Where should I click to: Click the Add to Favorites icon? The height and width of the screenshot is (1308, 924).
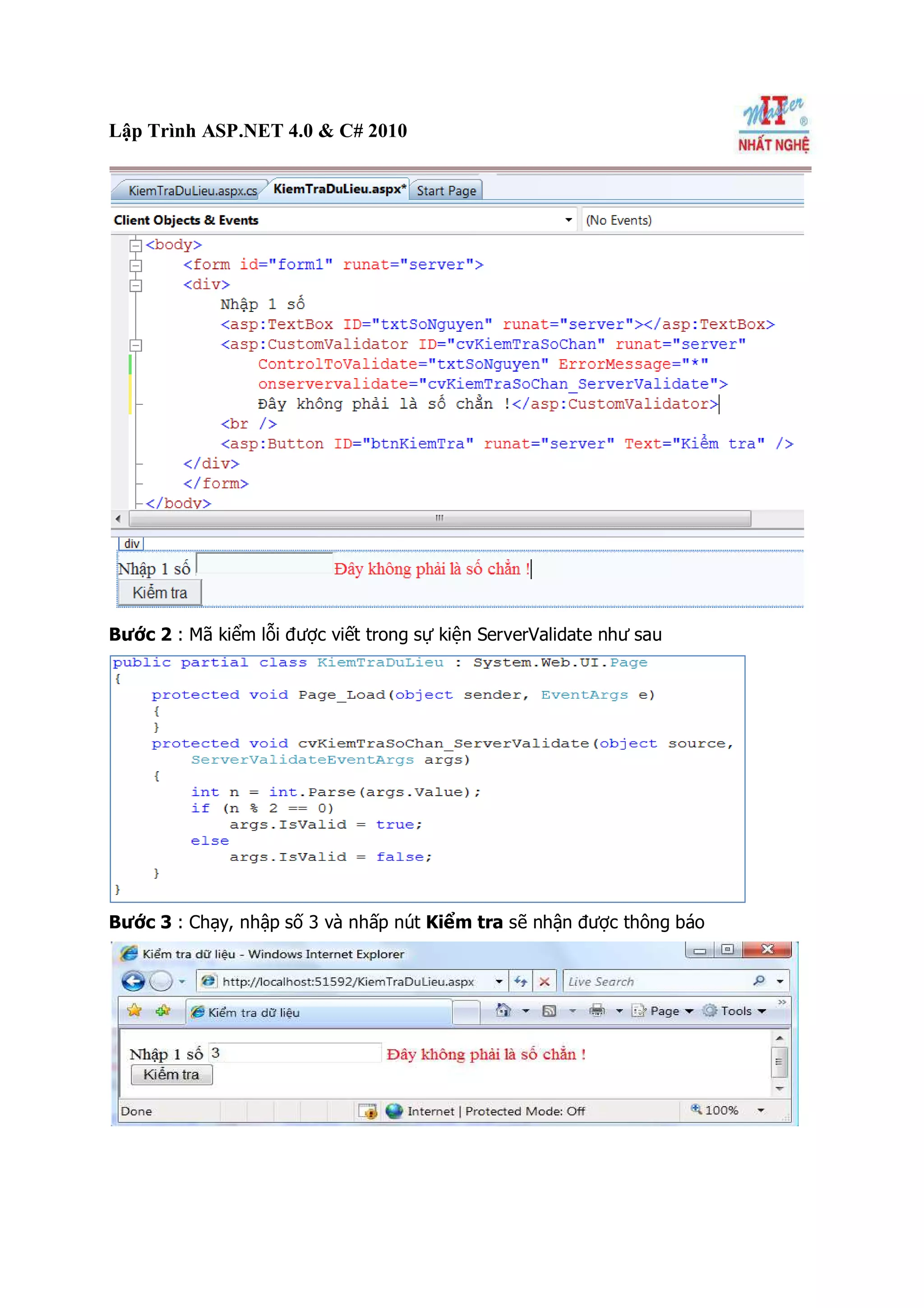click(x=163, y=1011)
